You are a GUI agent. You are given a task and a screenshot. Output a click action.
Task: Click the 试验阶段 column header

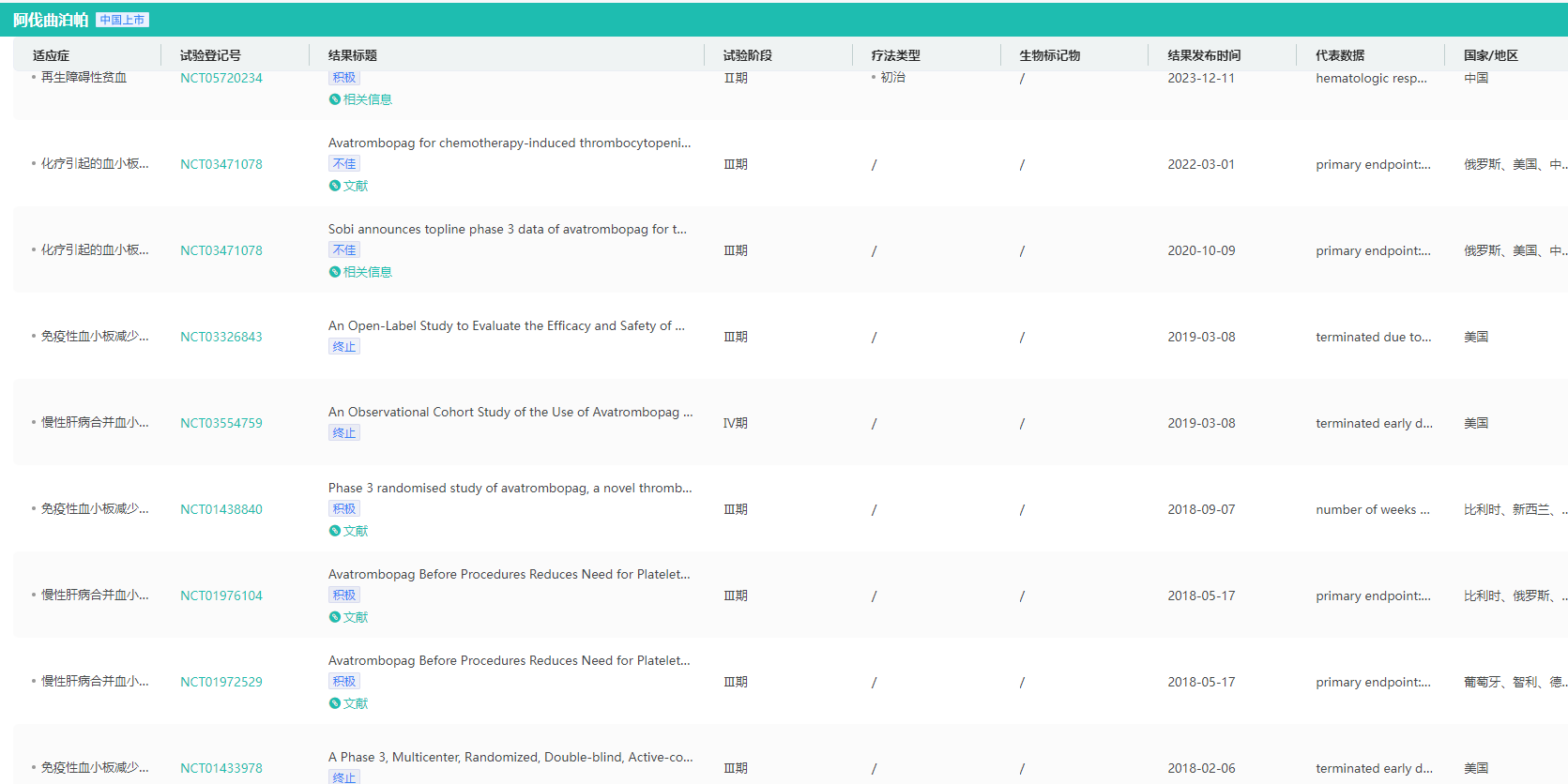[x=747, y=55]
